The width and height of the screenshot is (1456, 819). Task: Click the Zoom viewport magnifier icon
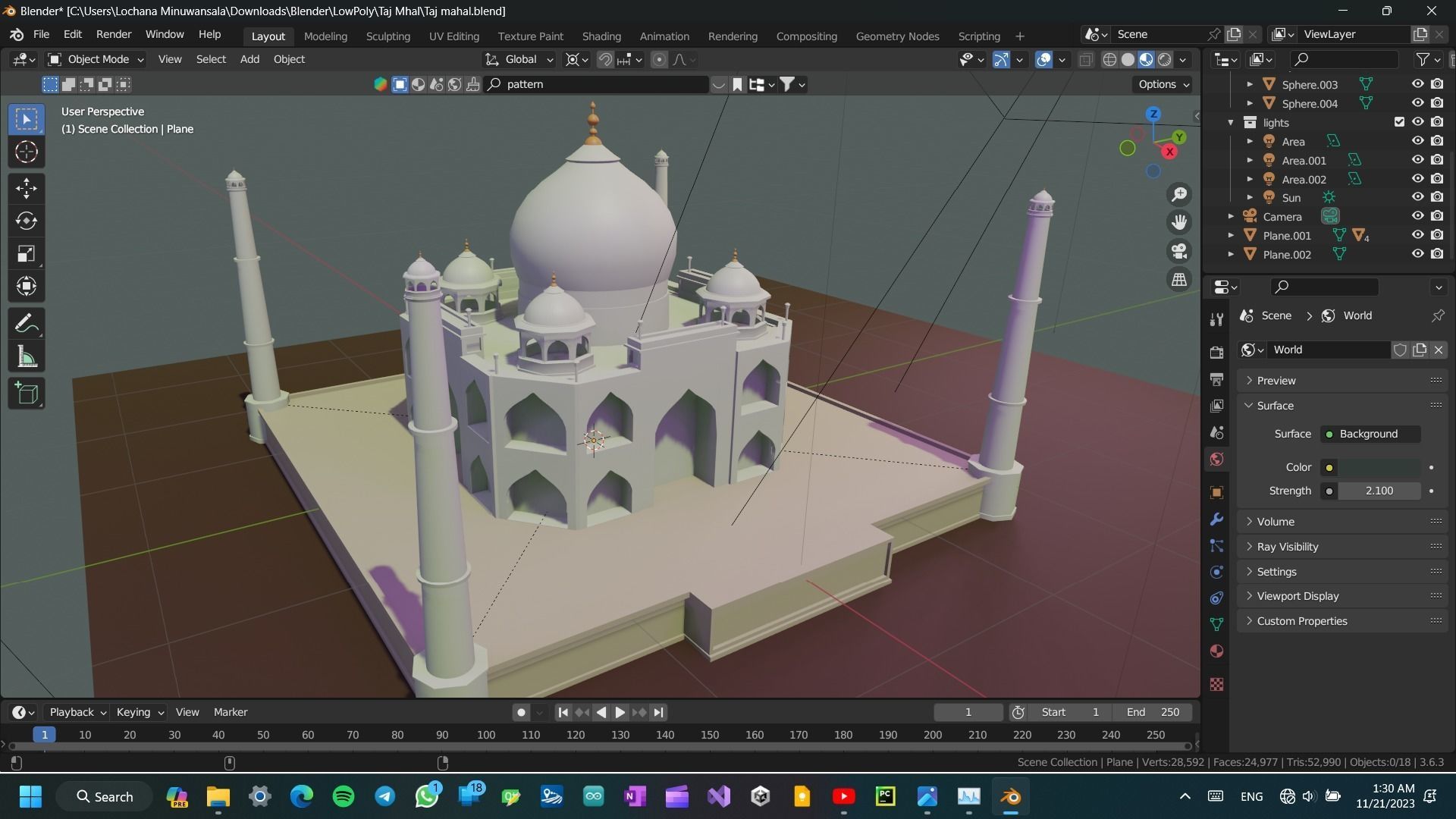coord(1179,194)
